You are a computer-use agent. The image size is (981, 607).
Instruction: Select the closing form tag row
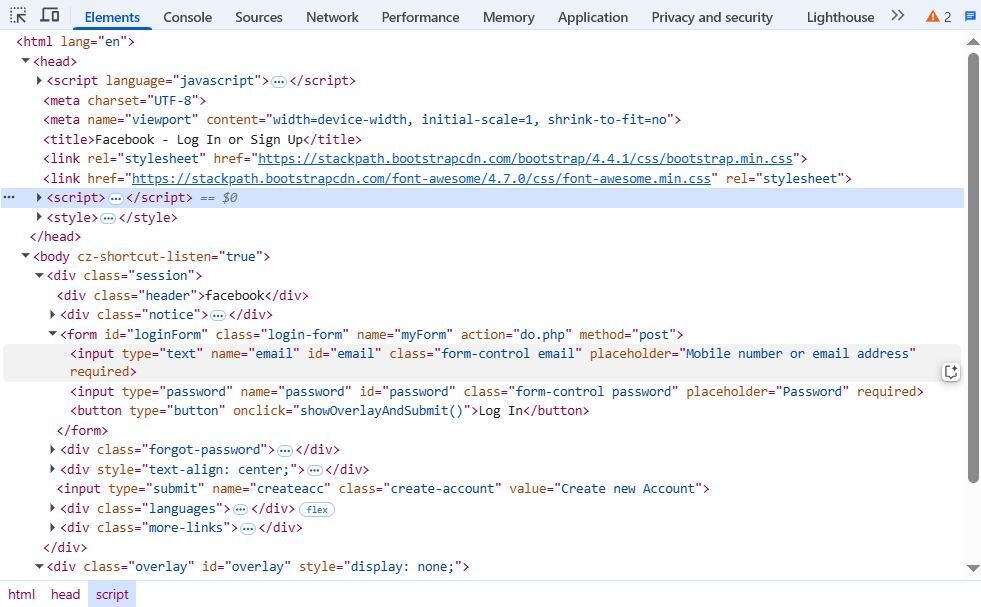click(82, 431)
